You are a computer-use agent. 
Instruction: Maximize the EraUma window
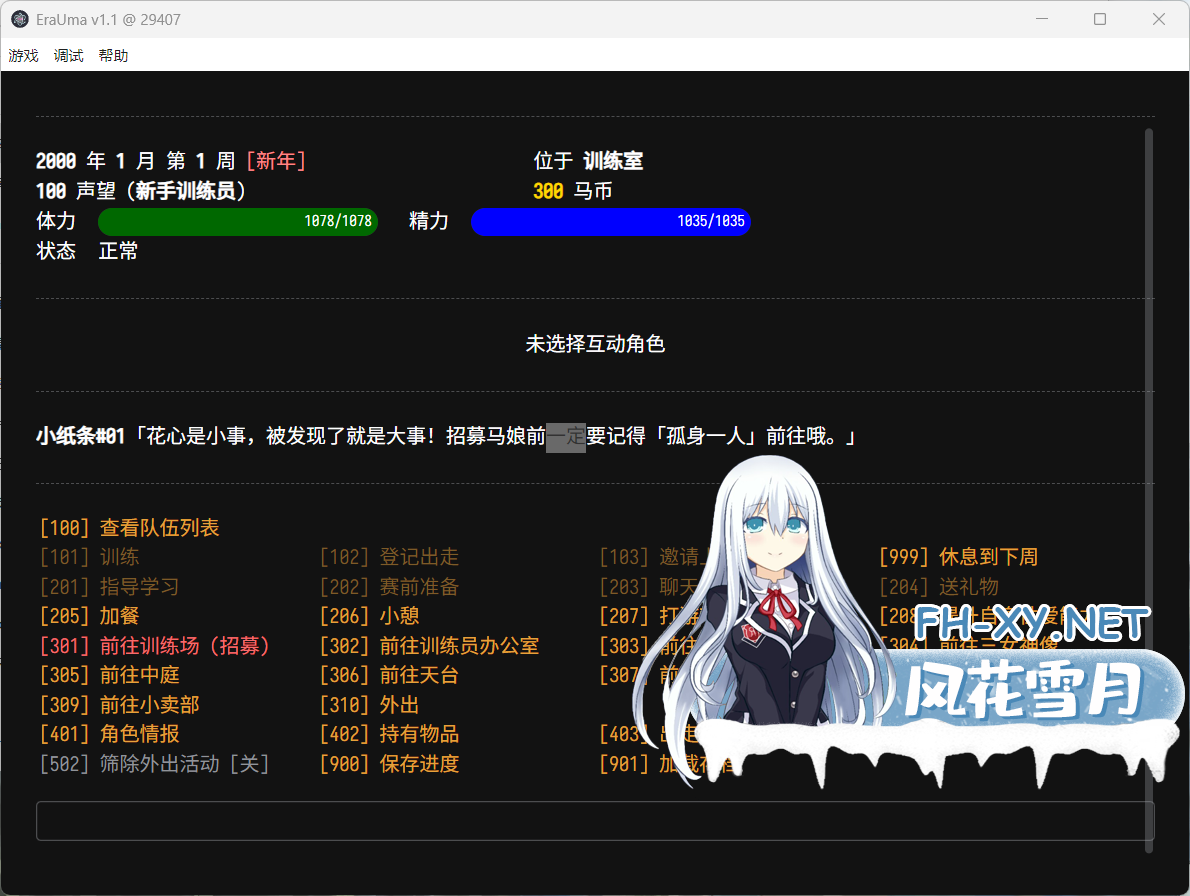1100,19
